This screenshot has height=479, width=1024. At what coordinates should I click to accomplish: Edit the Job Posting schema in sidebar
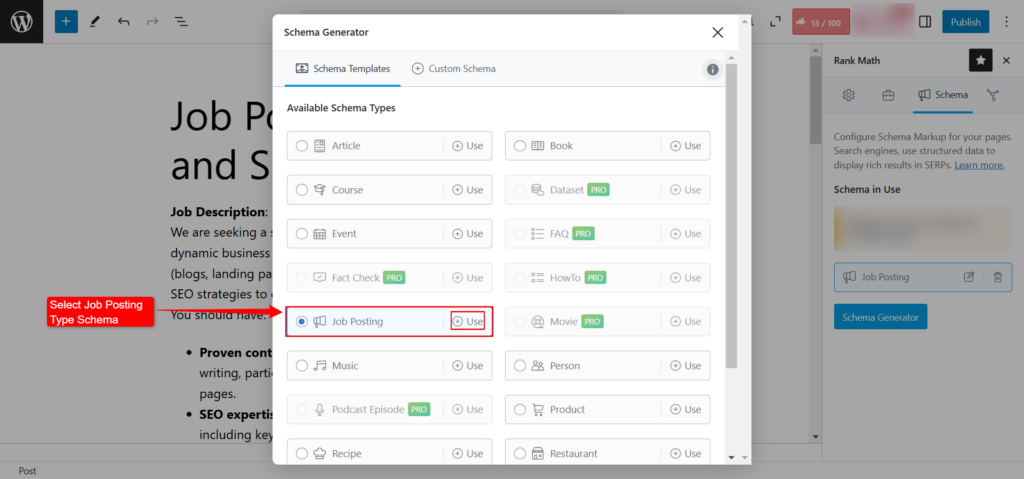[x=969, y=277]
